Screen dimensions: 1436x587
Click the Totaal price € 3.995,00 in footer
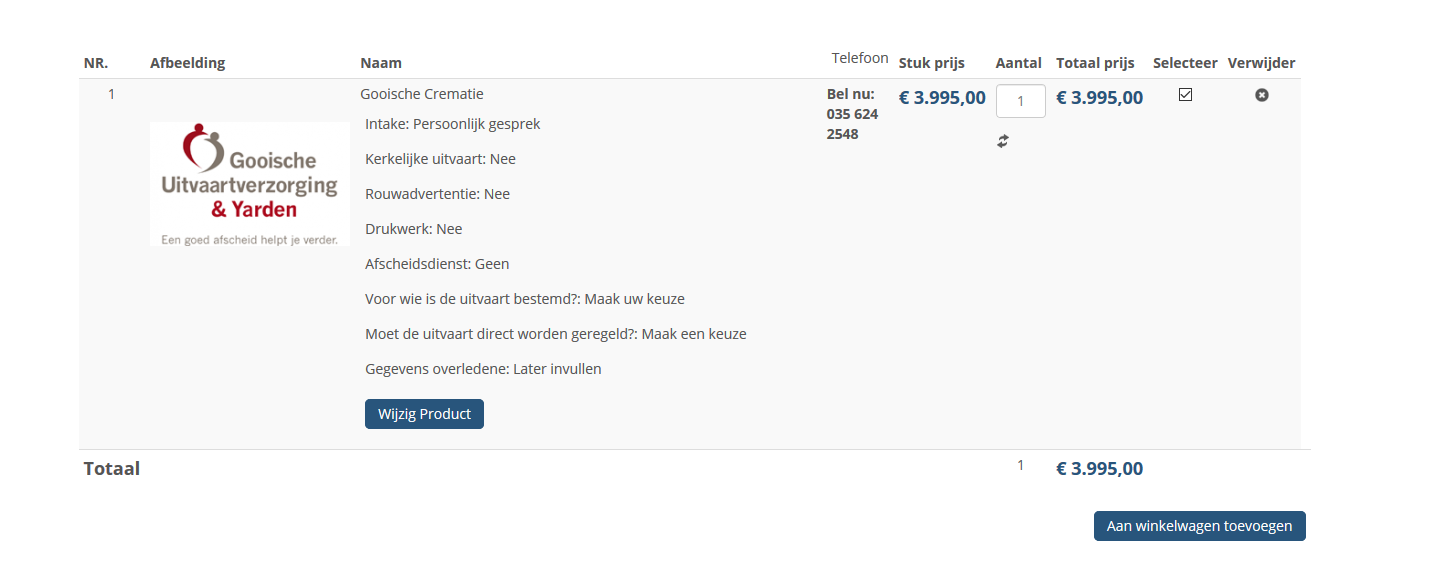(1099, 469)
